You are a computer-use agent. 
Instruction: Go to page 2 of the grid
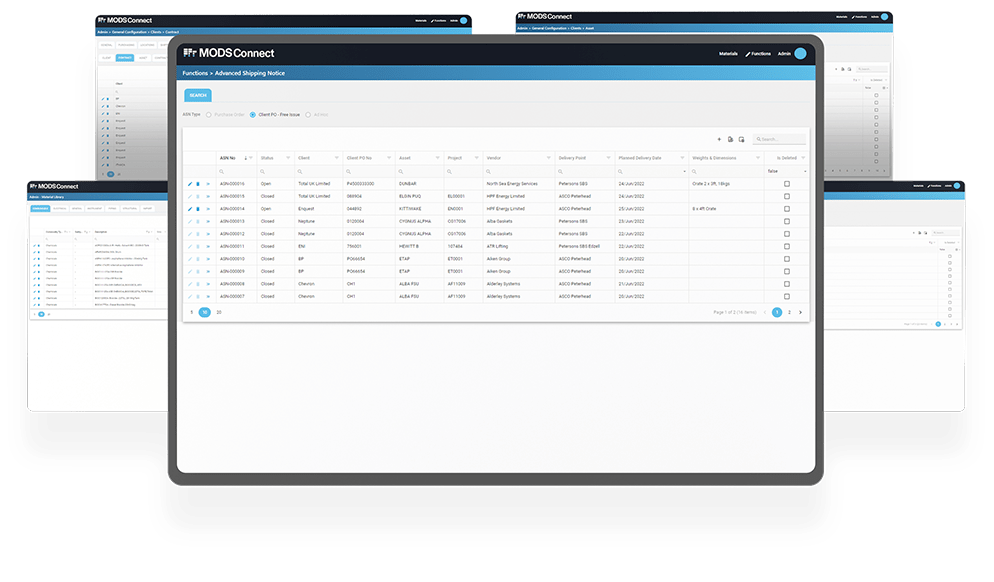coord(789,312)
